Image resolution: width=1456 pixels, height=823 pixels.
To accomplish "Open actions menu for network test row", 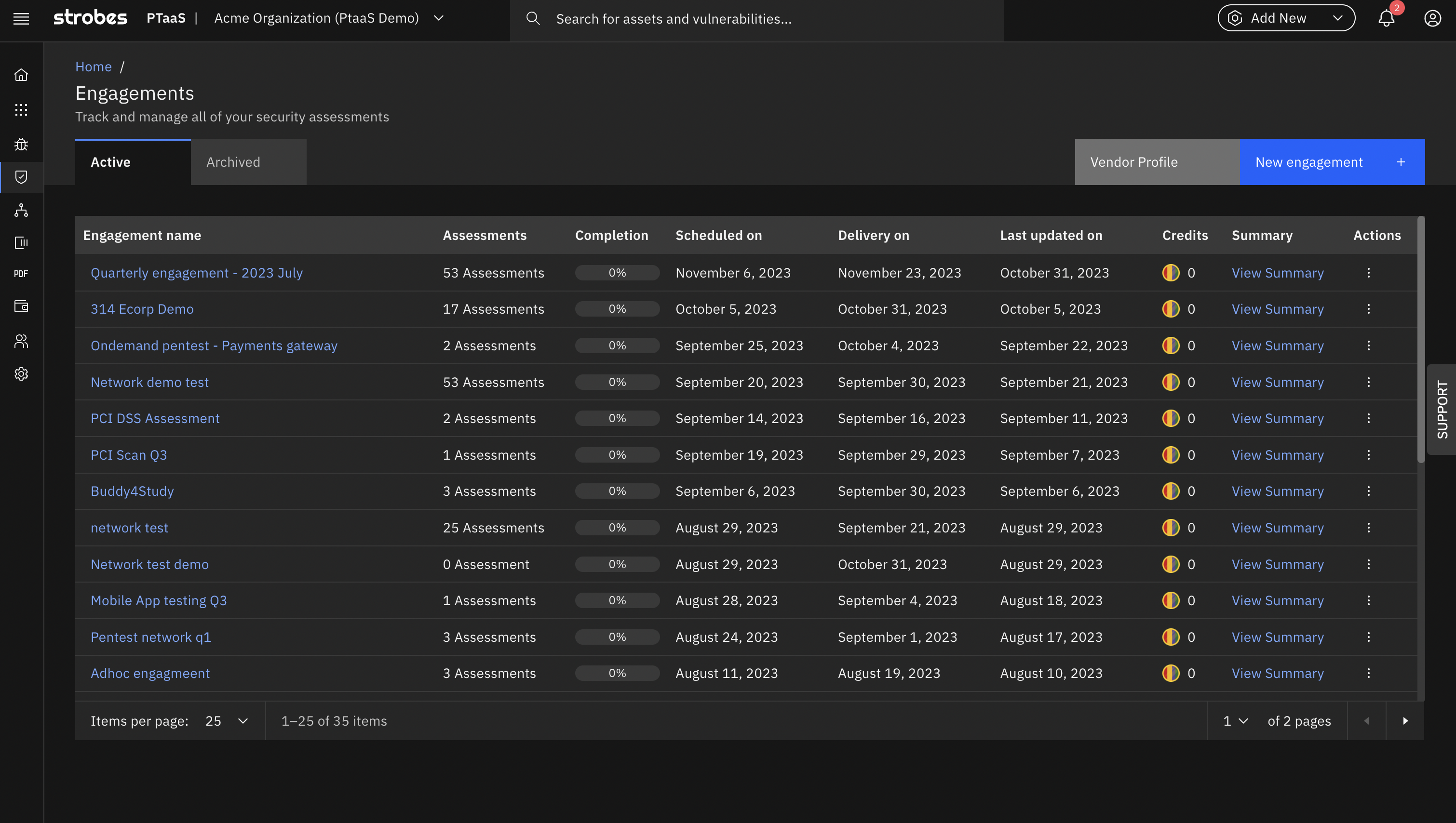I will coord(1368,527).
